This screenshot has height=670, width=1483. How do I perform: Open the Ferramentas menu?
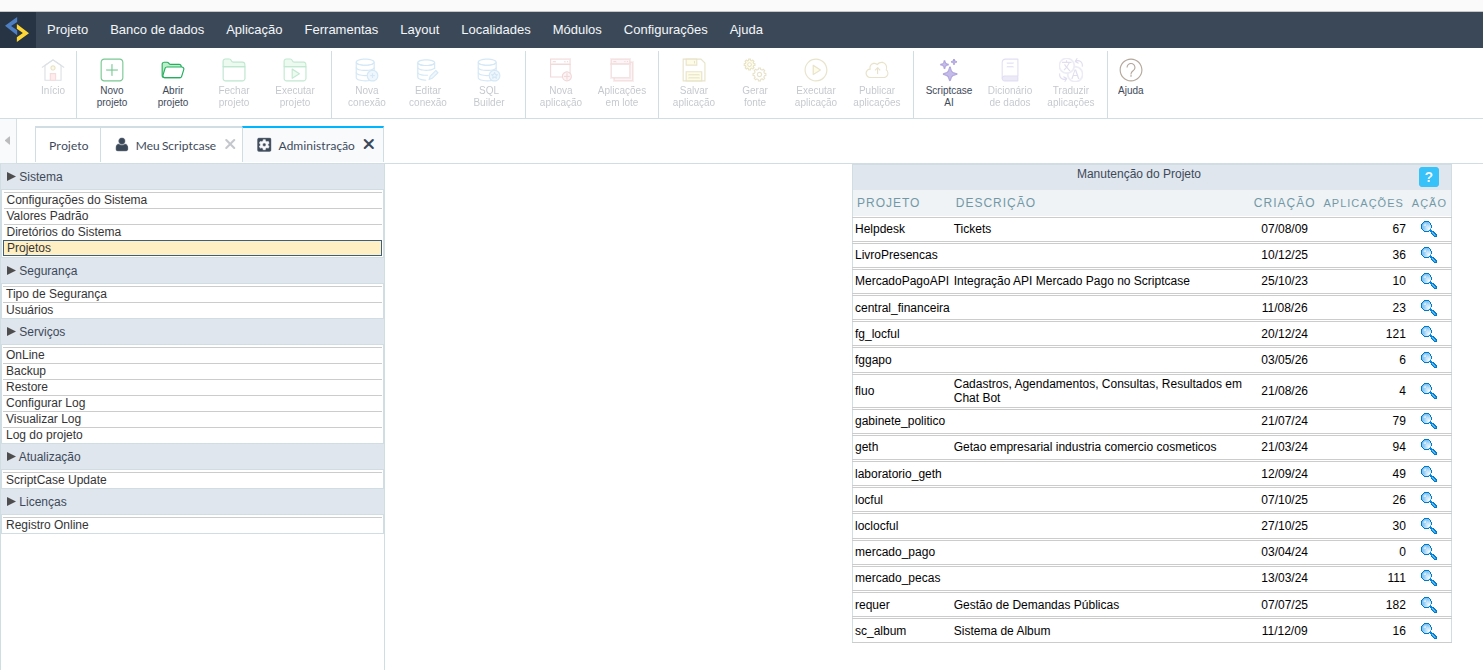341,30
